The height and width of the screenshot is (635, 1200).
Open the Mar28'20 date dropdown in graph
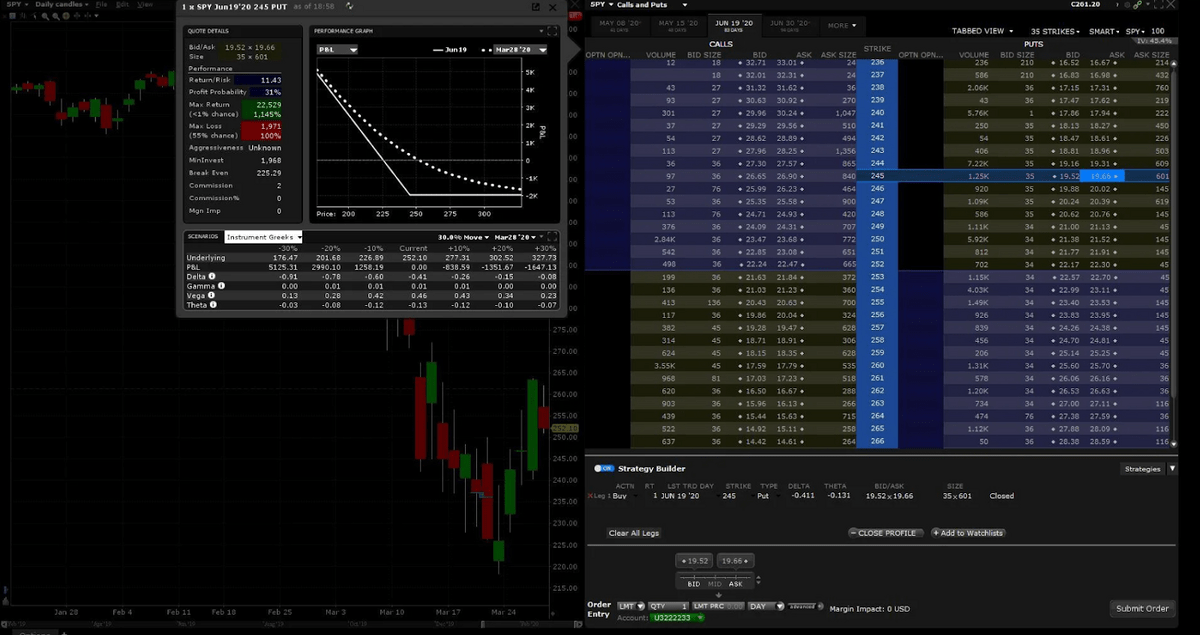pos(521,49)
